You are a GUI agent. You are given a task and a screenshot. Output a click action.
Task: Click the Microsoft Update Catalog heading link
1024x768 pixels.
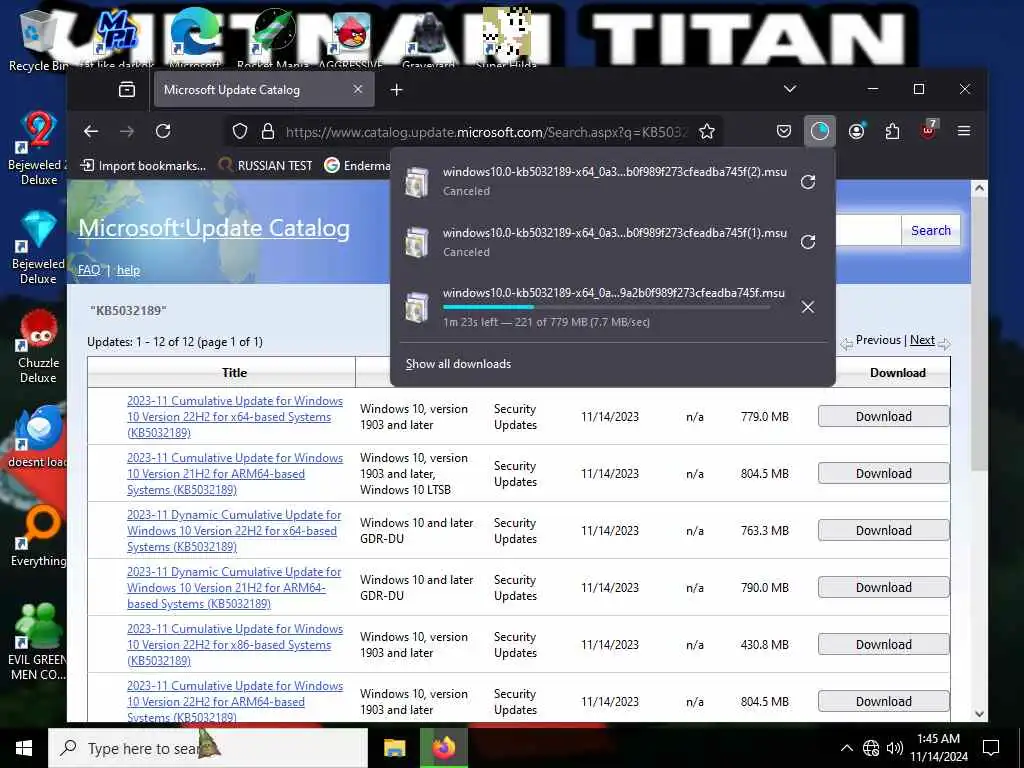214,228
